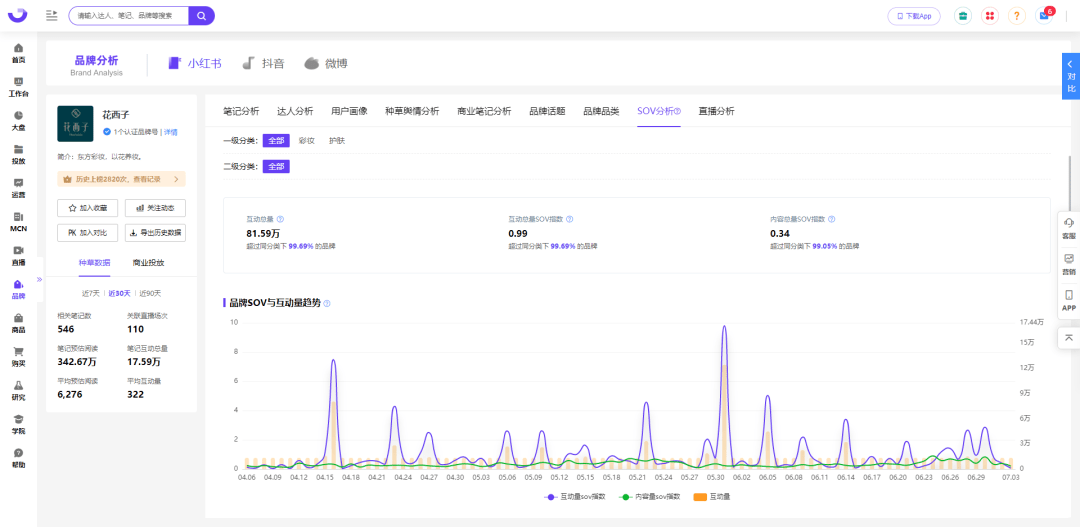Expand the blue 对比 side panel
This screenshot has height=527, width=1080.
click(x=1070, y=76)
